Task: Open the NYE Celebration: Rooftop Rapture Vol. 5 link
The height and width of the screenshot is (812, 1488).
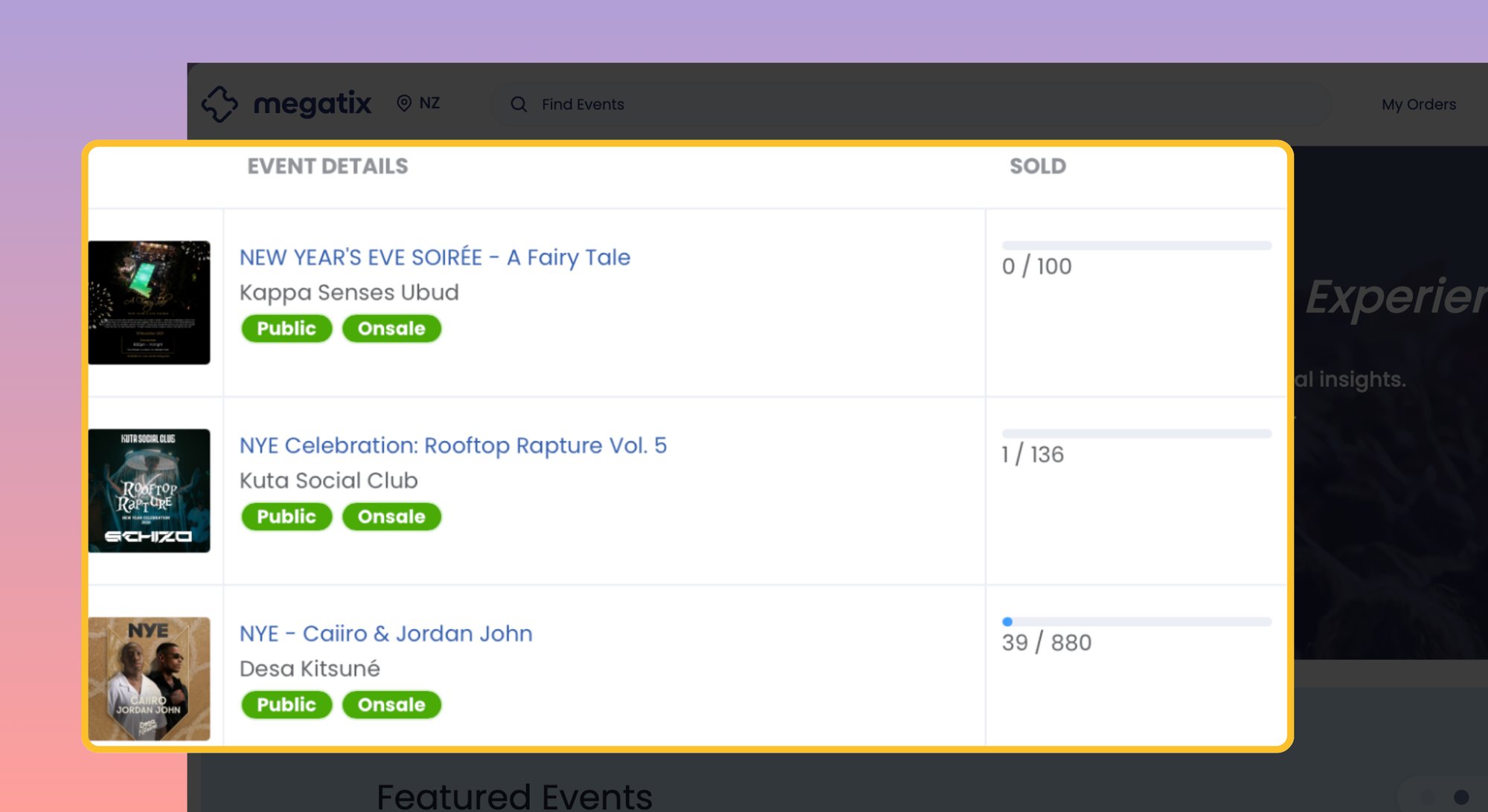Action: point(452,445)
